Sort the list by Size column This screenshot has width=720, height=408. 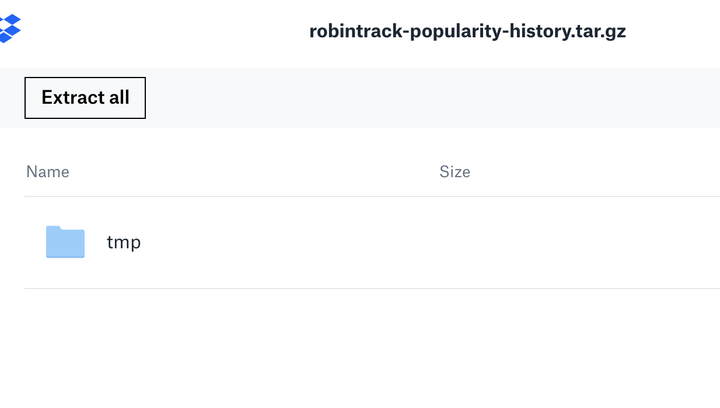(455, 172)
